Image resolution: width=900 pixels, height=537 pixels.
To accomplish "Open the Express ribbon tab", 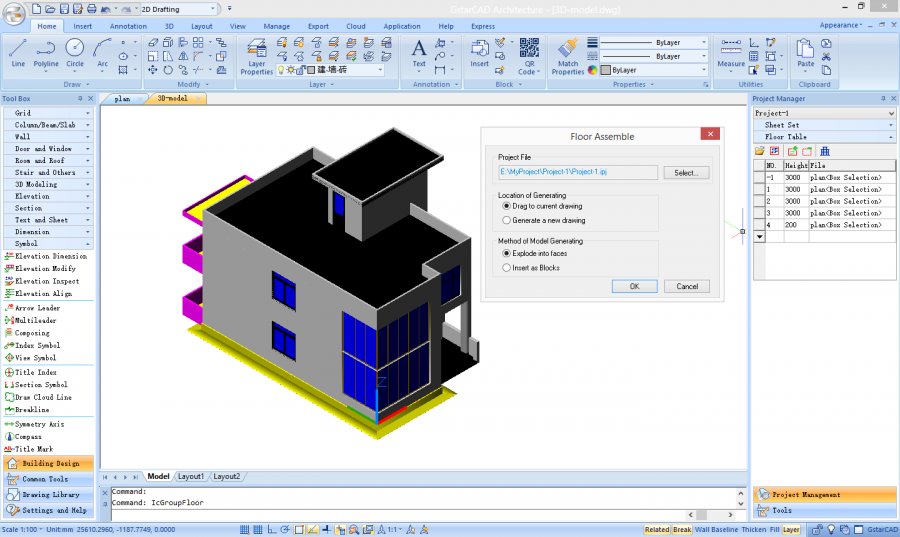I will [483, 26].
